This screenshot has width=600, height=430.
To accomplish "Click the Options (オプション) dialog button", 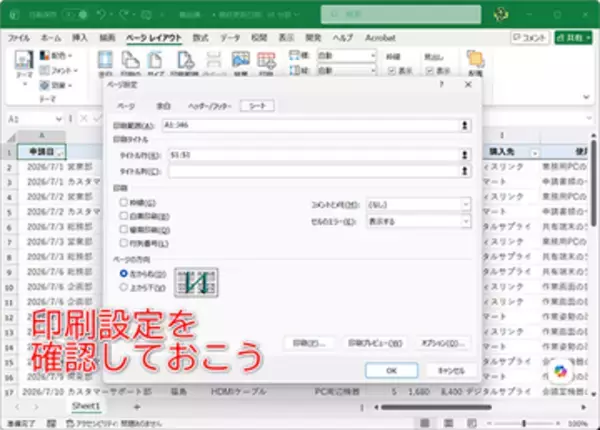I will pyautogui.click(x=443, y=343).
